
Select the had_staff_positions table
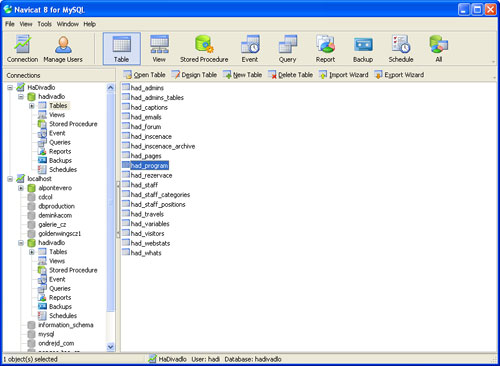click(x=154, y=204)
